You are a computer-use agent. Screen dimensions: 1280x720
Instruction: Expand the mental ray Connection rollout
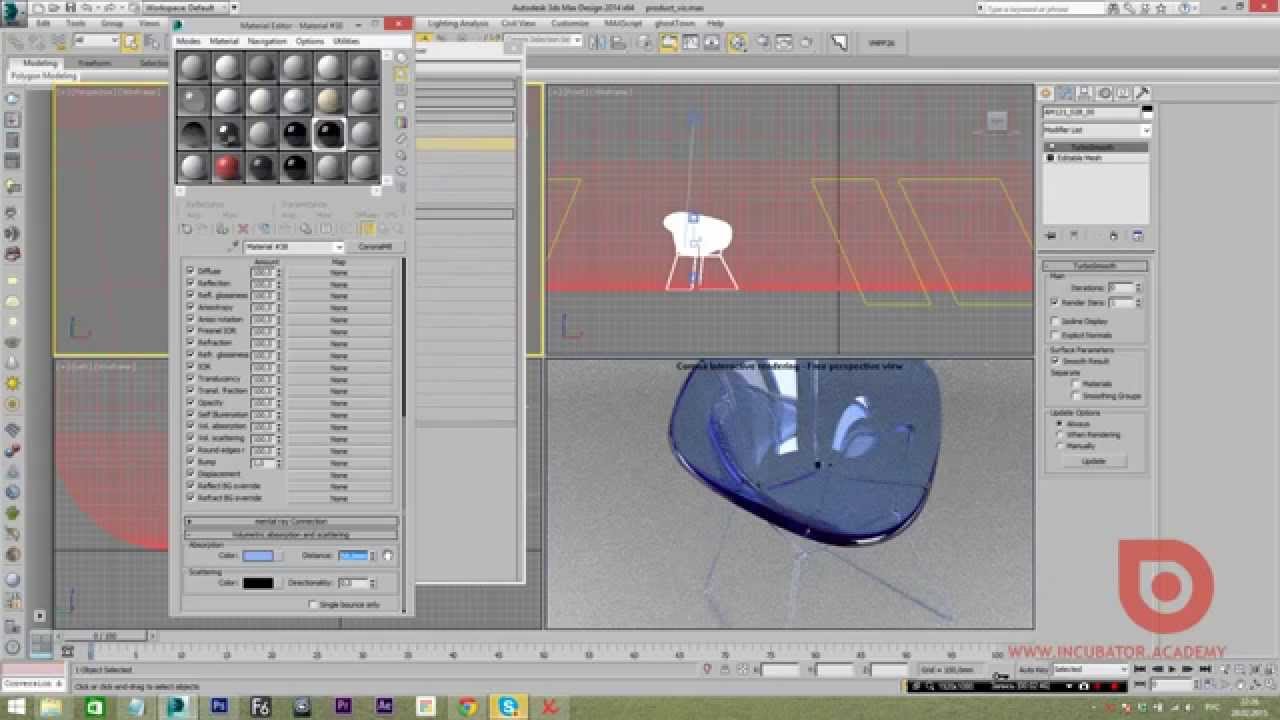[291, 522]
